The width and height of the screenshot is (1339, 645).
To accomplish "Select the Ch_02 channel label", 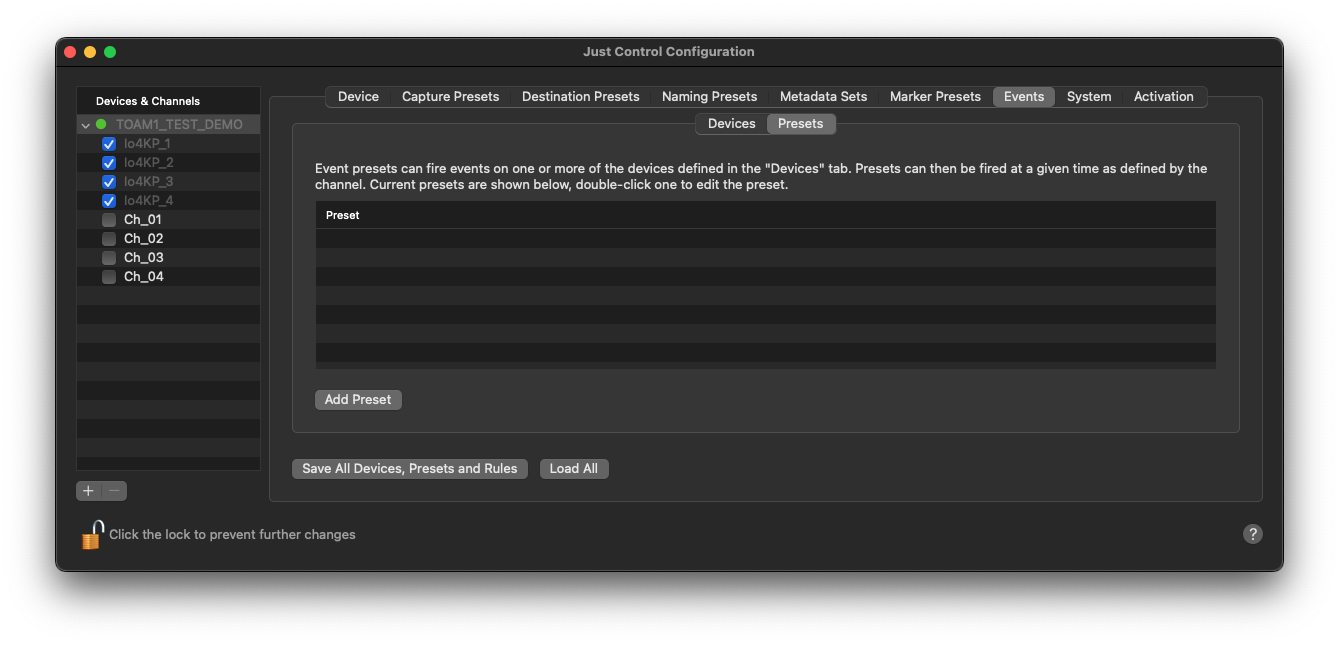I will [143, 239].
